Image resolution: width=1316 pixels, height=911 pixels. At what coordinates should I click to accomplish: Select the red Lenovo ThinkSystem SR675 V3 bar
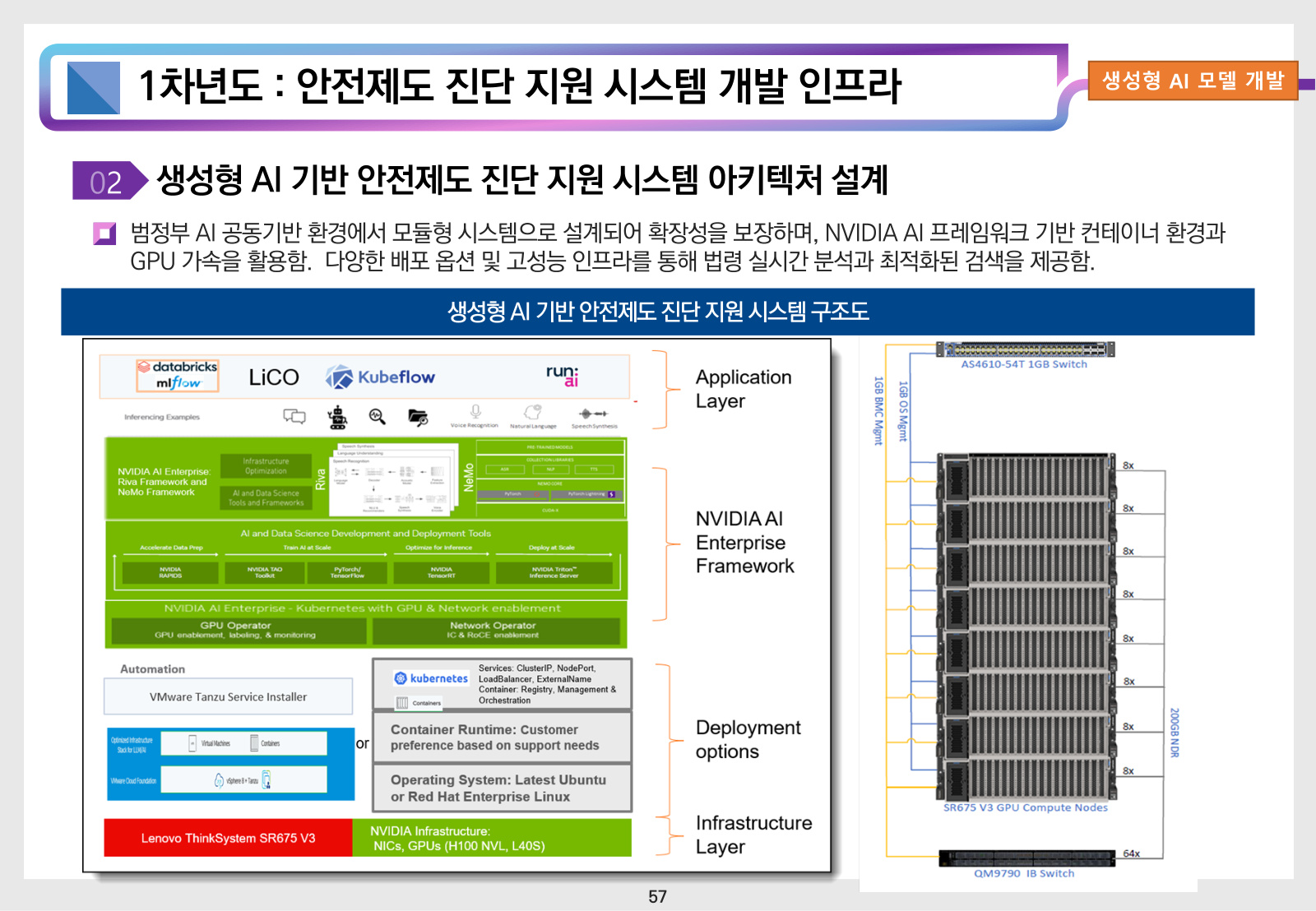click(x=227, y=839)
